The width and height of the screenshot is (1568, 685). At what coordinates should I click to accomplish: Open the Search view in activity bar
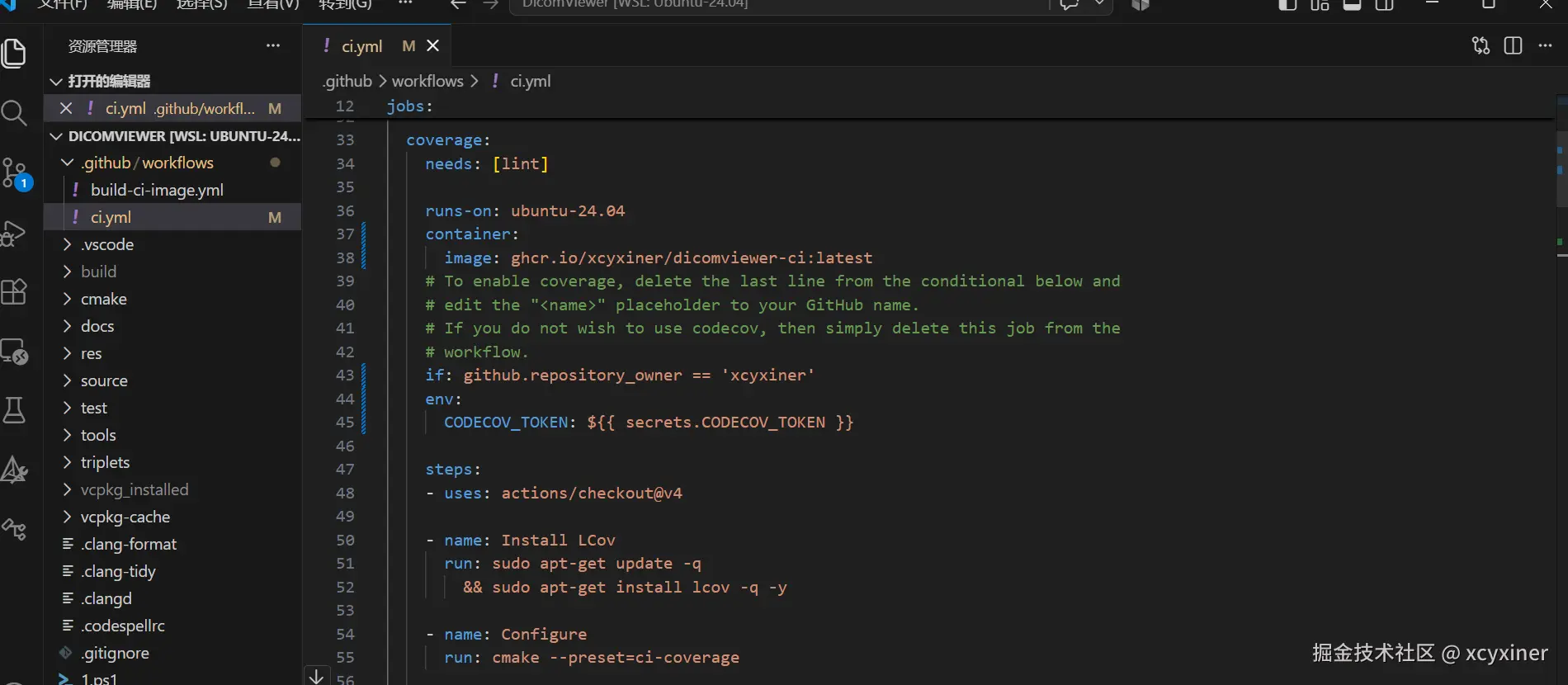15,113
